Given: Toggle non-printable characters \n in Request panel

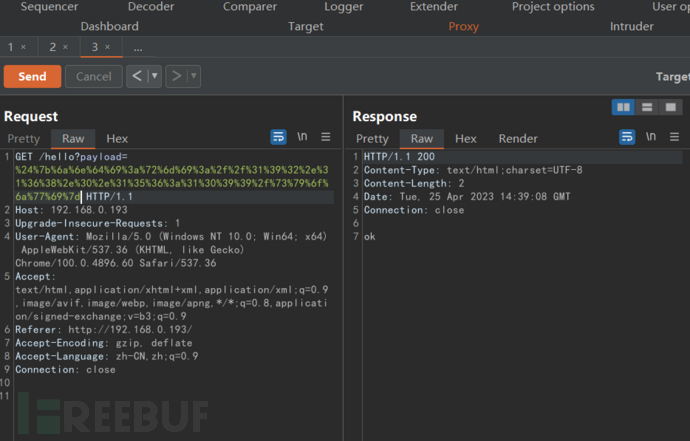Looking at the screenshot, I should (302, 137).
